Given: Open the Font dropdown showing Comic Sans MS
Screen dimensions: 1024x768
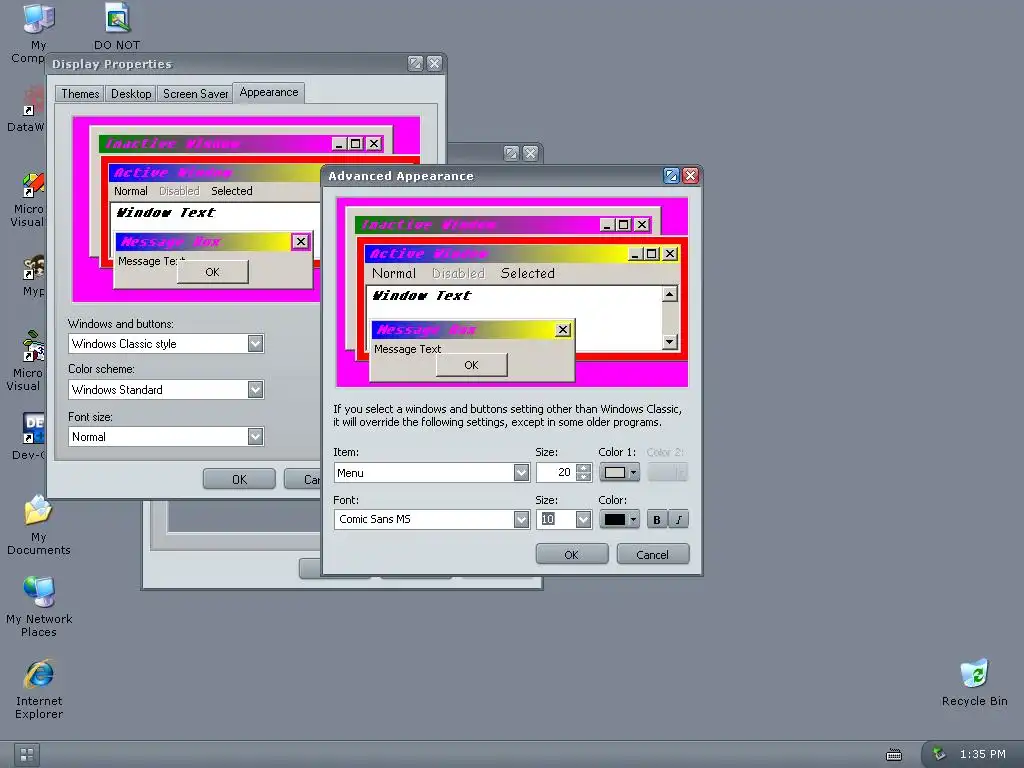Looking at the screenshot, I should click(x=521, y=519).
